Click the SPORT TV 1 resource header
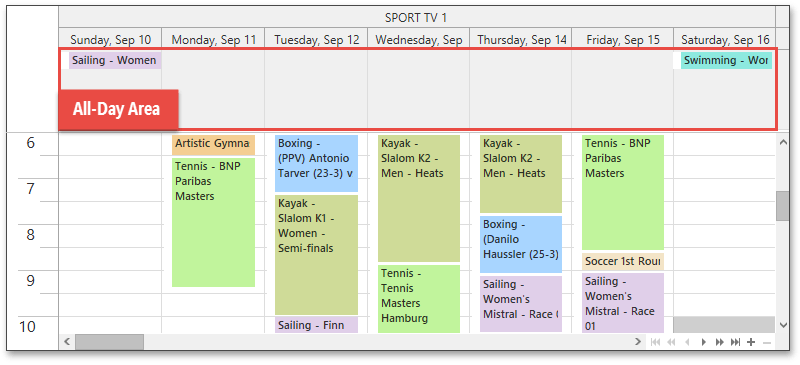Viewport: 800px width, 365px height. click(416, 17)
